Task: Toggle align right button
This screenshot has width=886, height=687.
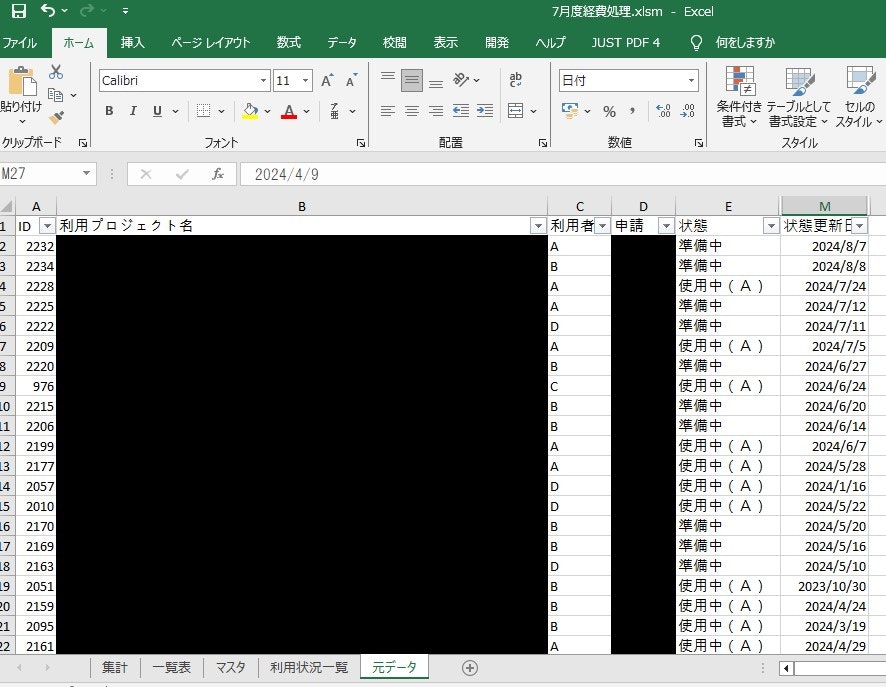Action: click(x=436, y=111)
